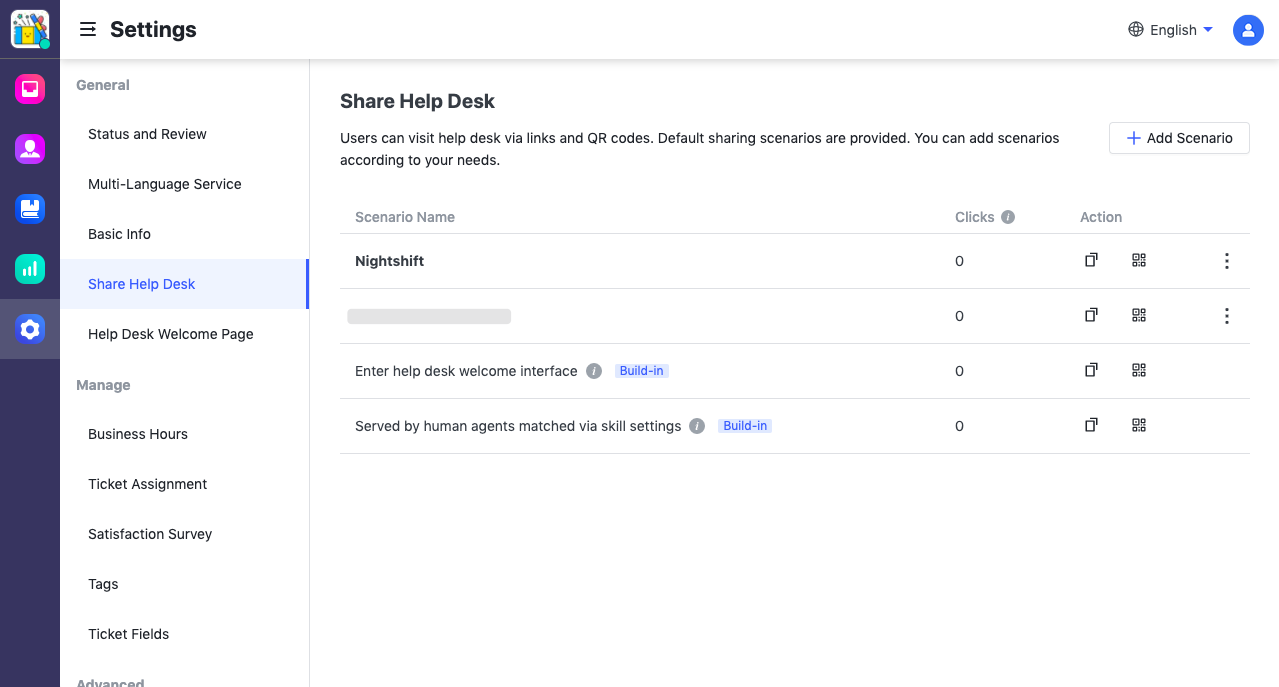Show QR code for Served by human agents row

tap(1139, 425)
